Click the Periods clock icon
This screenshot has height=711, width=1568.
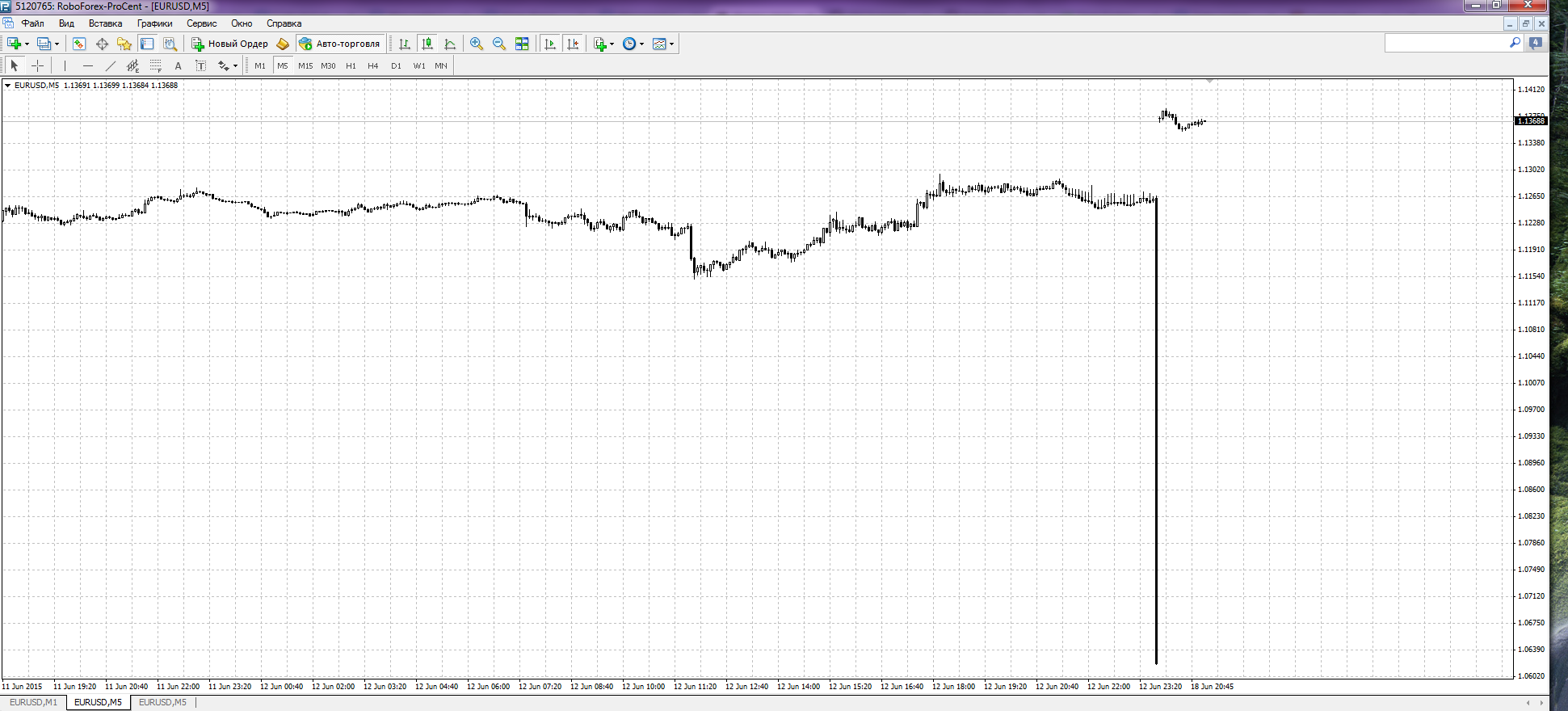click(x=629, y=44)
